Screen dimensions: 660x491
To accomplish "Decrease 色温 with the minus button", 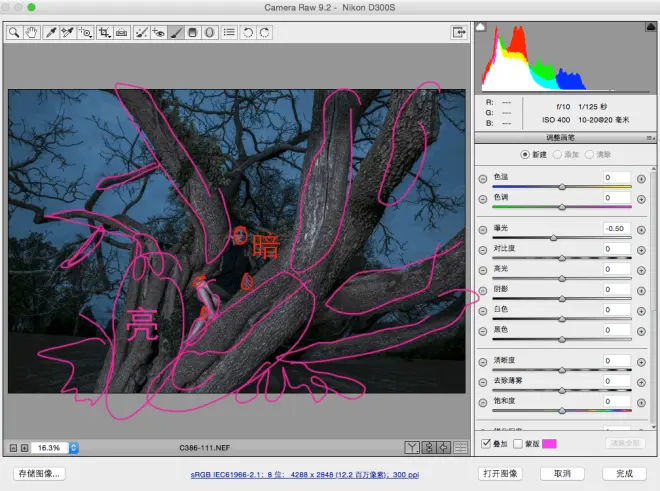I will pyautogui.click(x=483, y=179).
